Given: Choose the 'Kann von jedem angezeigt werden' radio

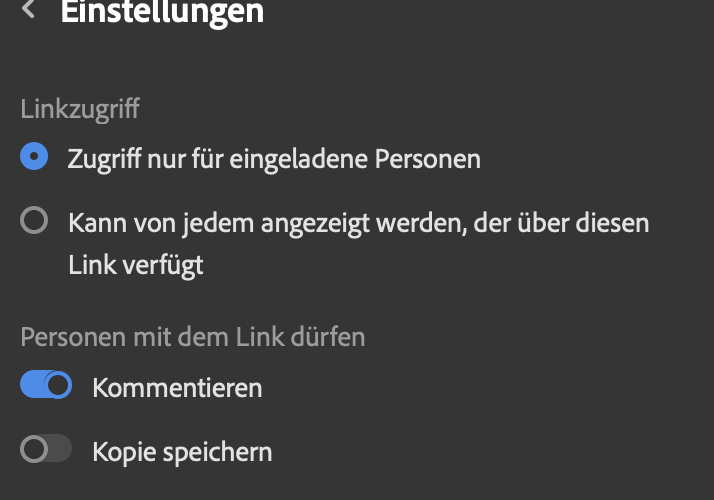Looking at the screenshot, I should (x=34, y=220).
